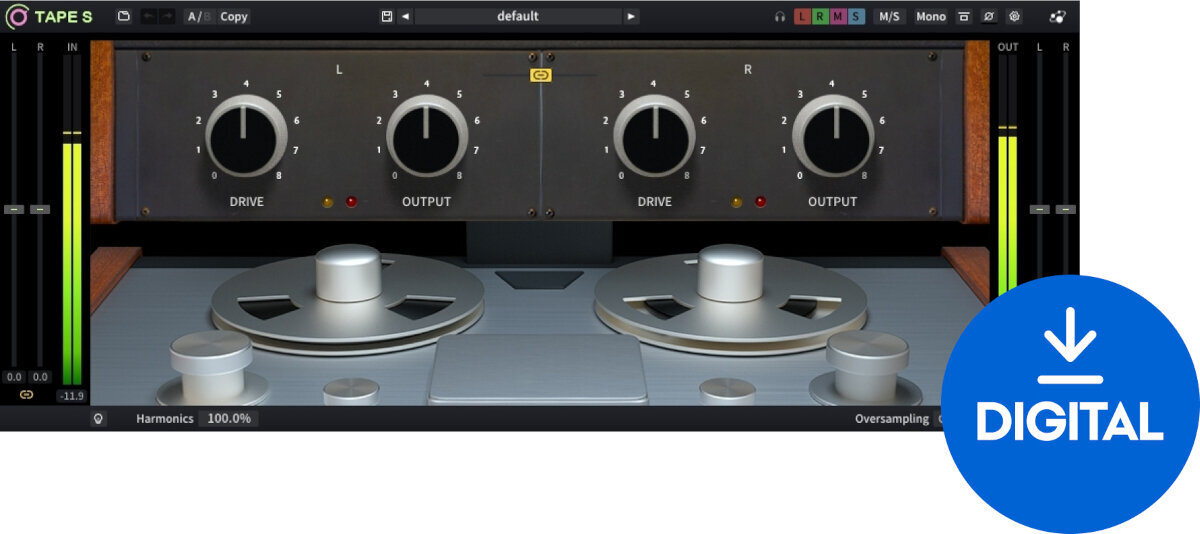This screenshot has width=1200, height=534.
Task: Click the lightbulb hints icon
Action: pyautogui.click(x=98, y=418)
